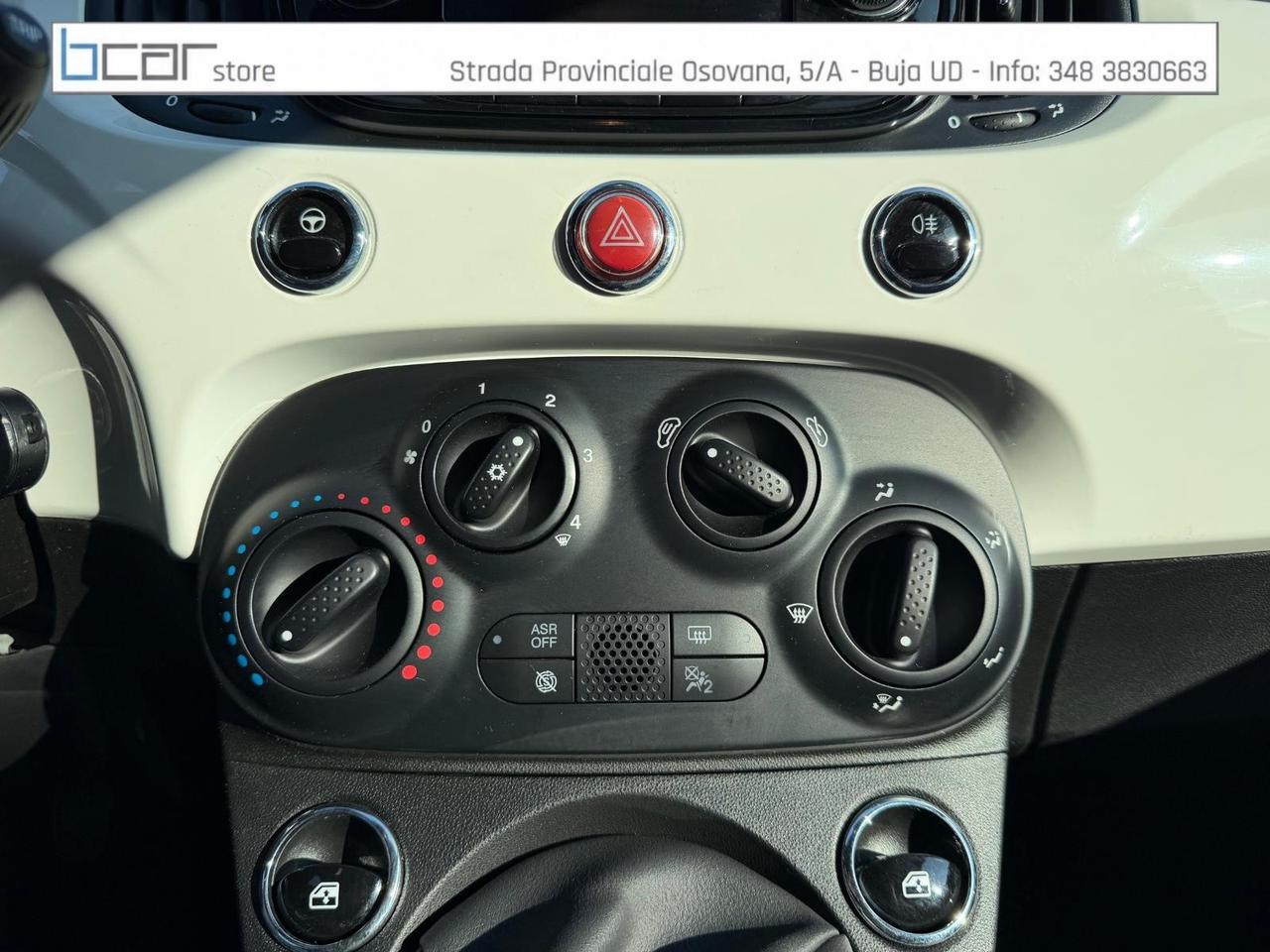The image size is (1270, 952).
Task: Click the bcar store logo
Action: [x=169, y=57]
